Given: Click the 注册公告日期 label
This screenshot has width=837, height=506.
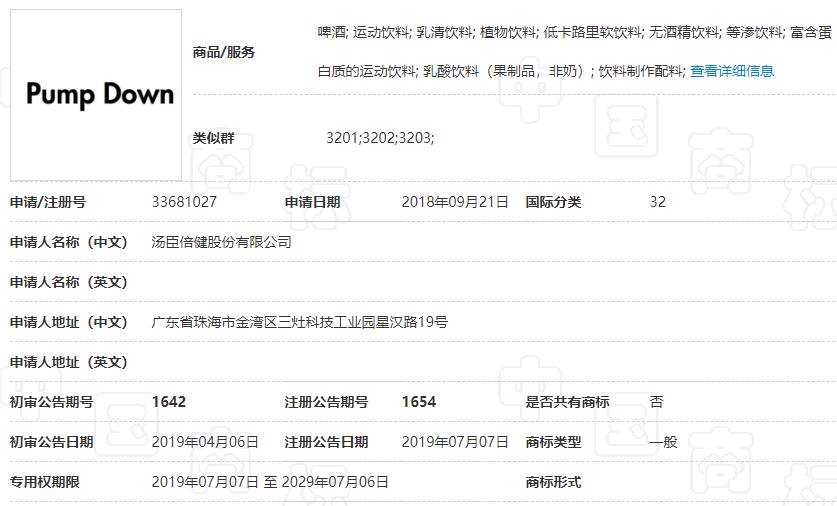Looking at the screenshot, I should tap(326, 442).
